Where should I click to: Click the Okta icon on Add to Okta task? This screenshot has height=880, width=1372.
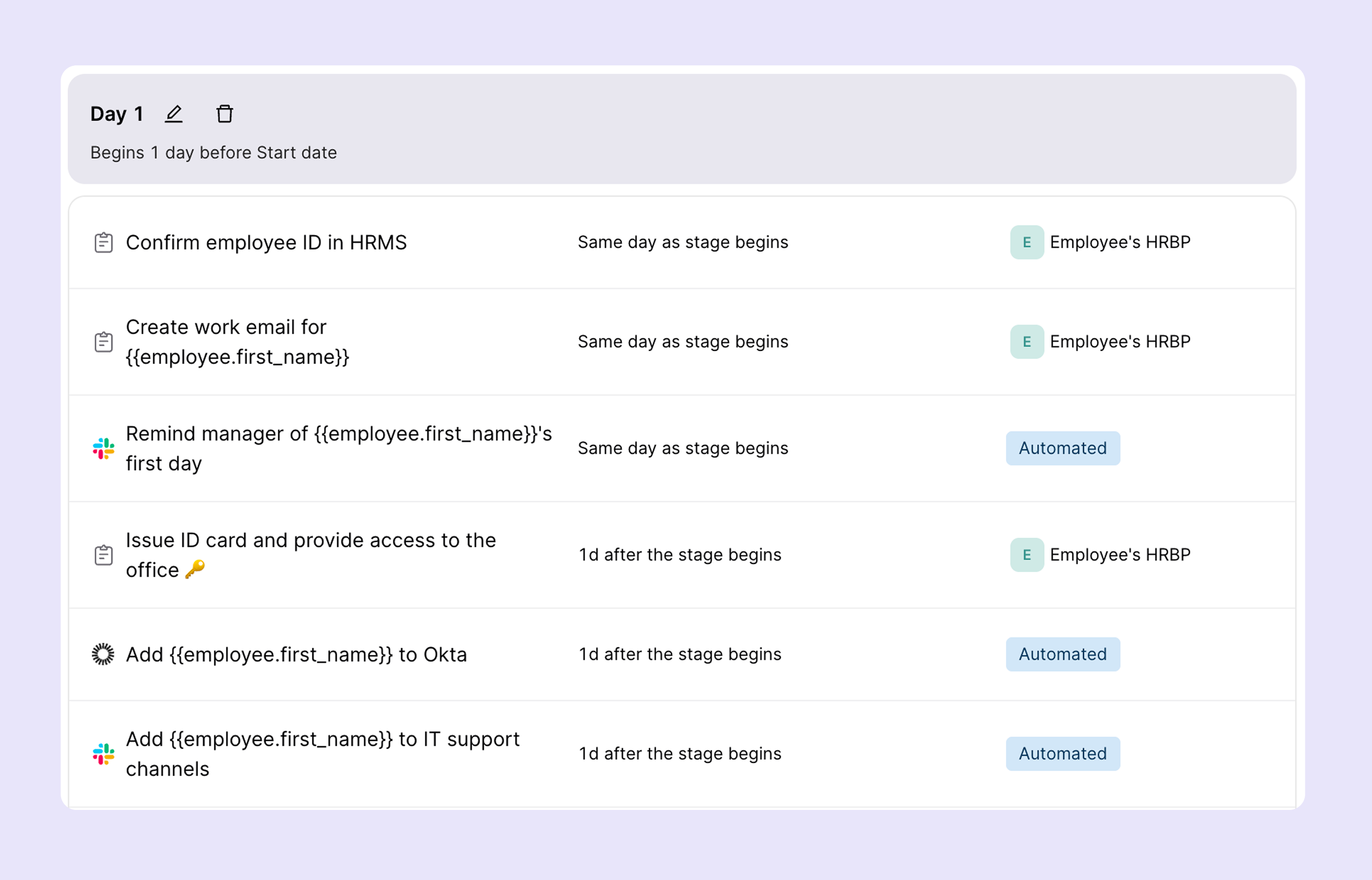[x=103, y=654]
